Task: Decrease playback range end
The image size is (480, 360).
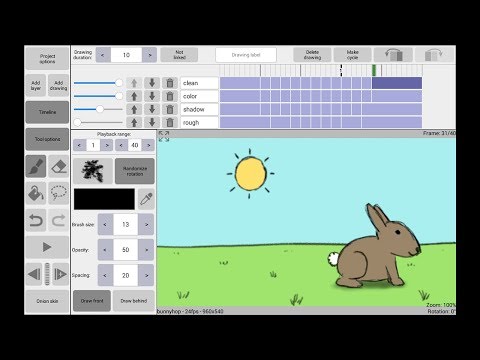Action: [x=121, y=145]
